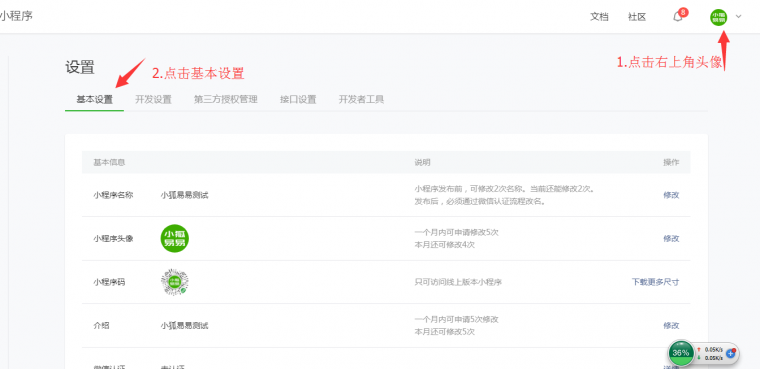Click the 小程序码 row label
Image resolution: width=760 pixels, height=369 pixels.
click(109, 282)
